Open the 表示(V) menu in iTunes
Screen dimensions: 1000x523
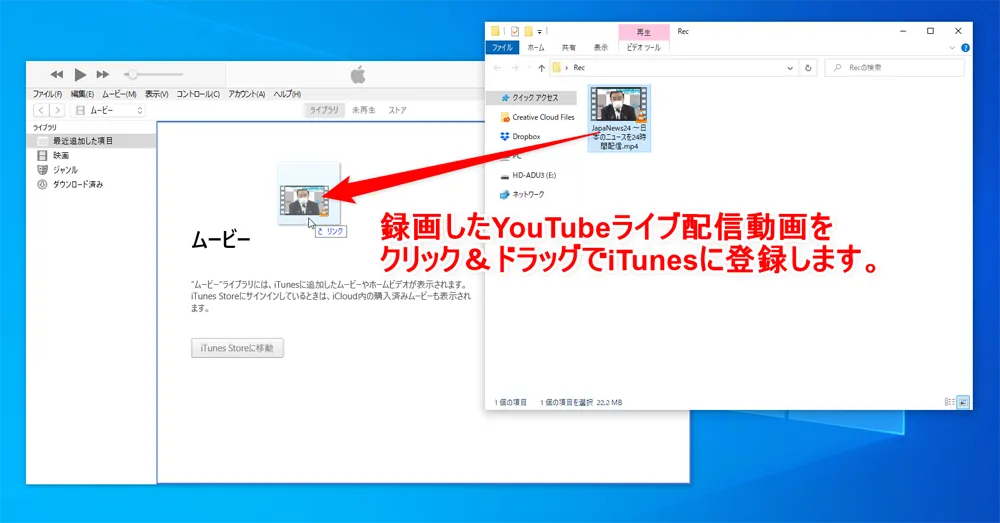click(156, 94)
